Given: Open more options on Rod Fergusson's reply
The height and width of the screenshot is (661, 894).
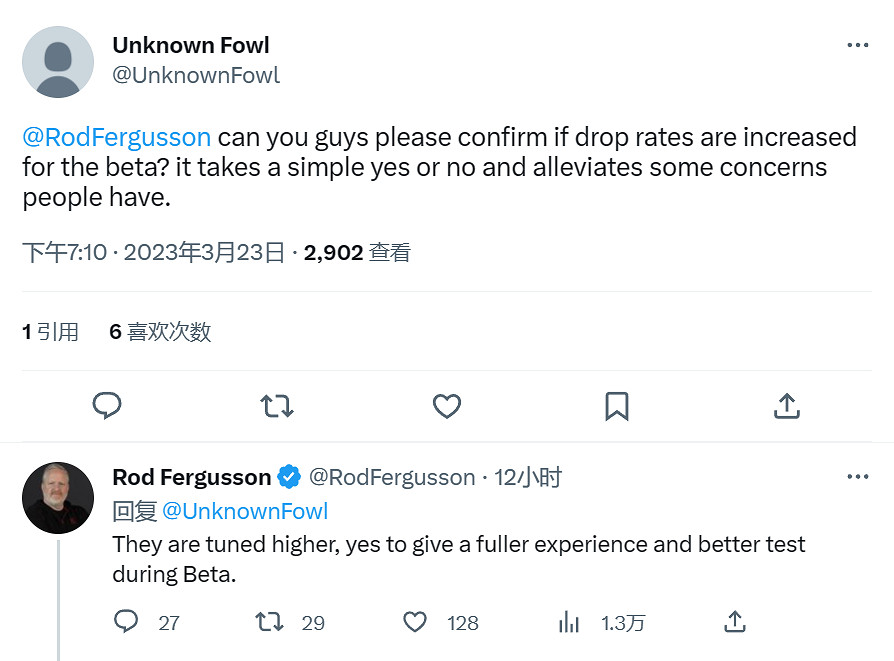Looking at the screenshot, I should 858,477.
